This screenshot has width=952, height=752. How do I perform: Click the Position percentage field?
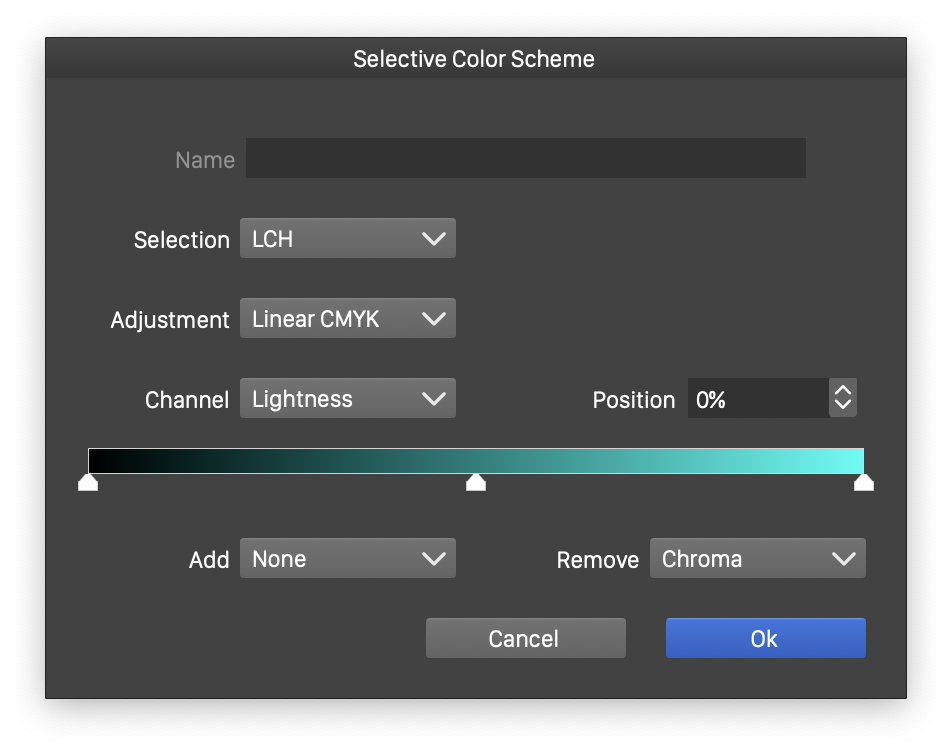[x=757, y=399]
